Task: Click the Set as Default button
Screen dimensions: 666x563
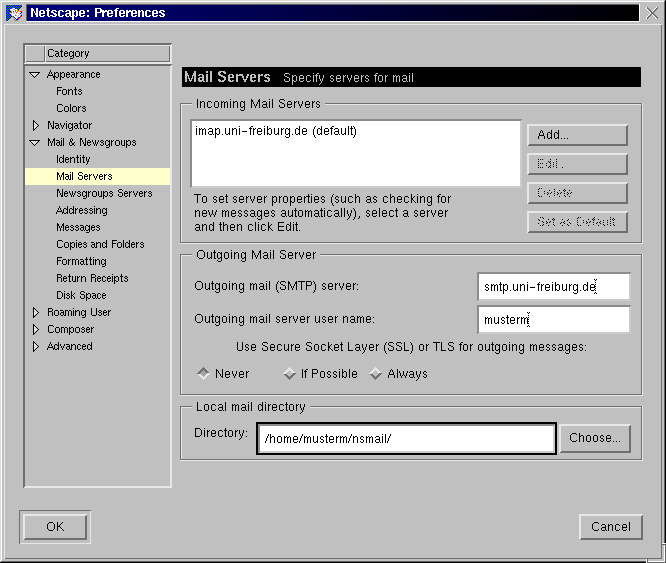Action: (577, 222)
